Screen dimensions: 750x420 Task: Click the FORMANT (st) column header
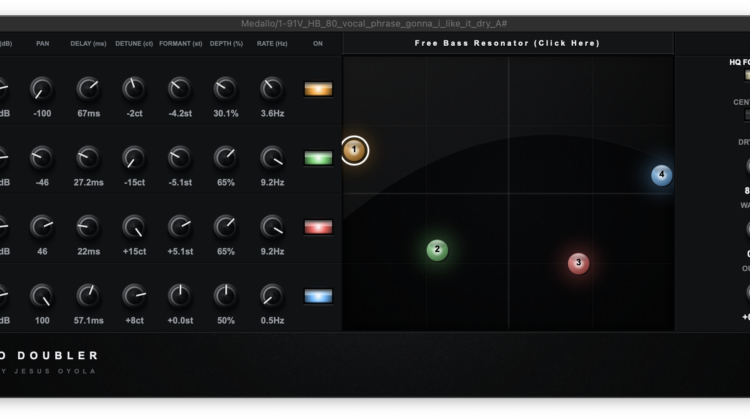pos(180,44)
